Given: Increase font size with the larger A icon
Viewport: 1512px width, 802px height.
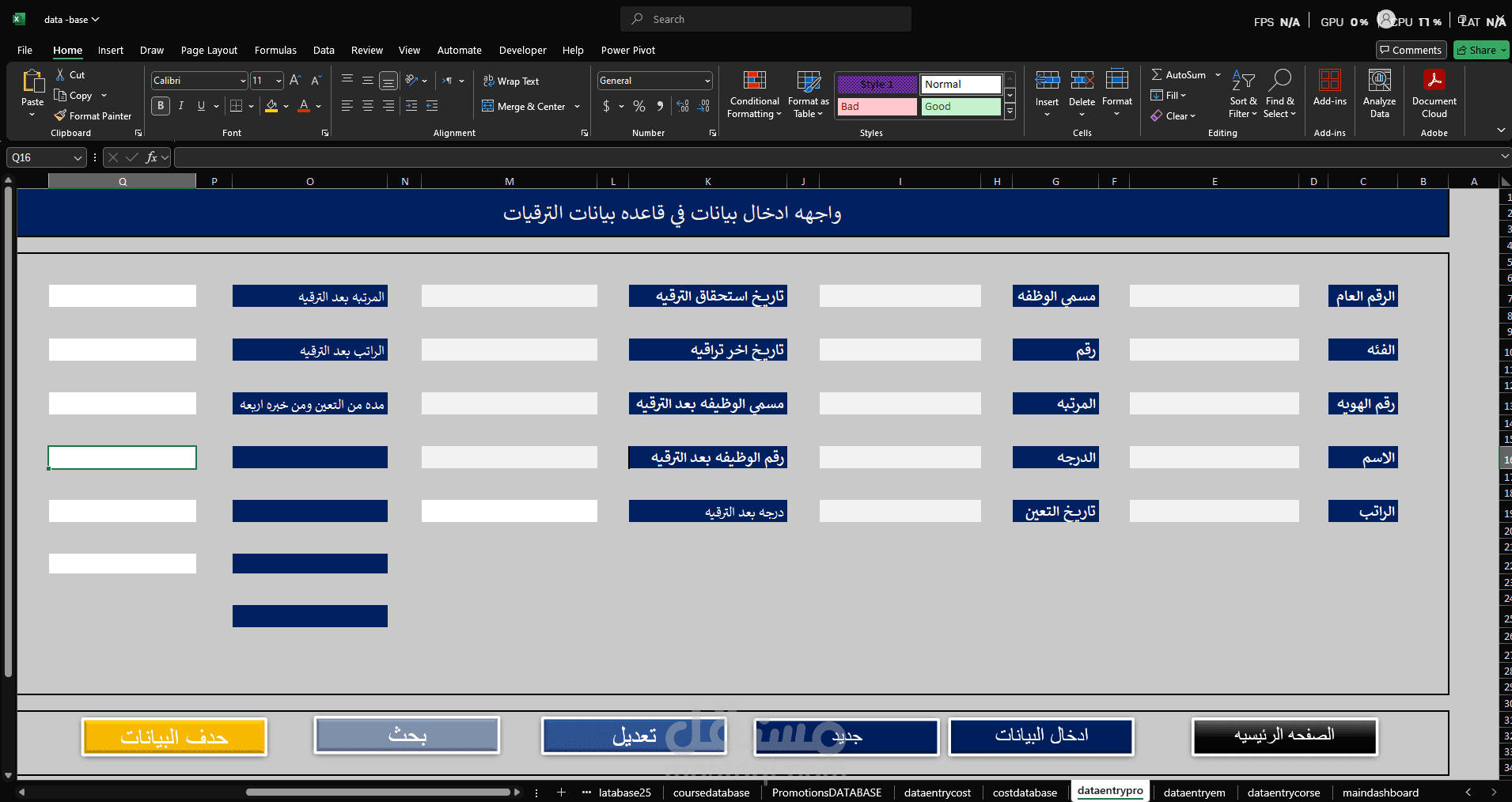Looking at the screenshot, I should point(295,80).
